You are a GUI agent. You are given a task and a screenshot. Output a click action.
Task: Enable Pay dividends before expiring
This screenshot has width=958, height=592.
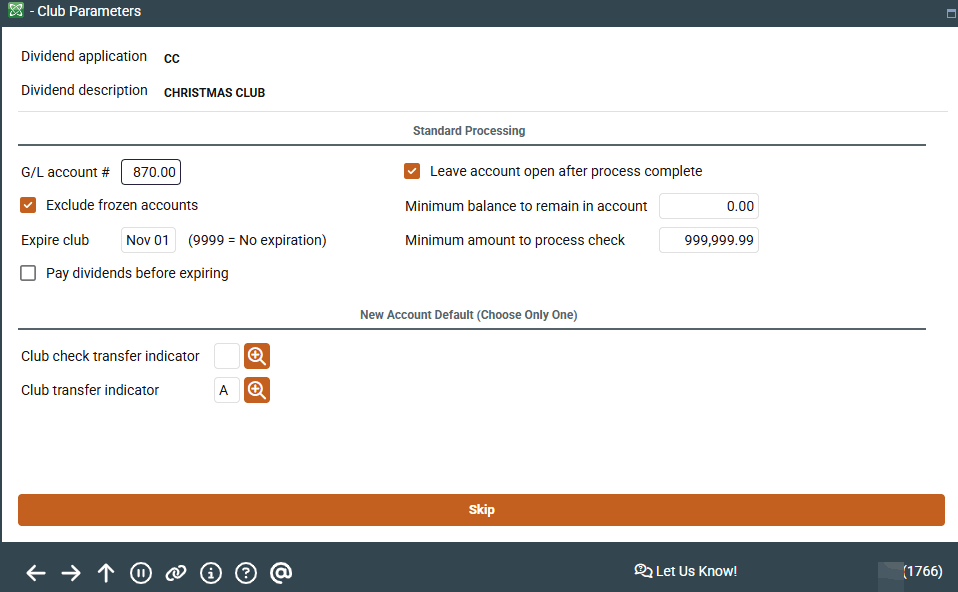click(28, 273)
